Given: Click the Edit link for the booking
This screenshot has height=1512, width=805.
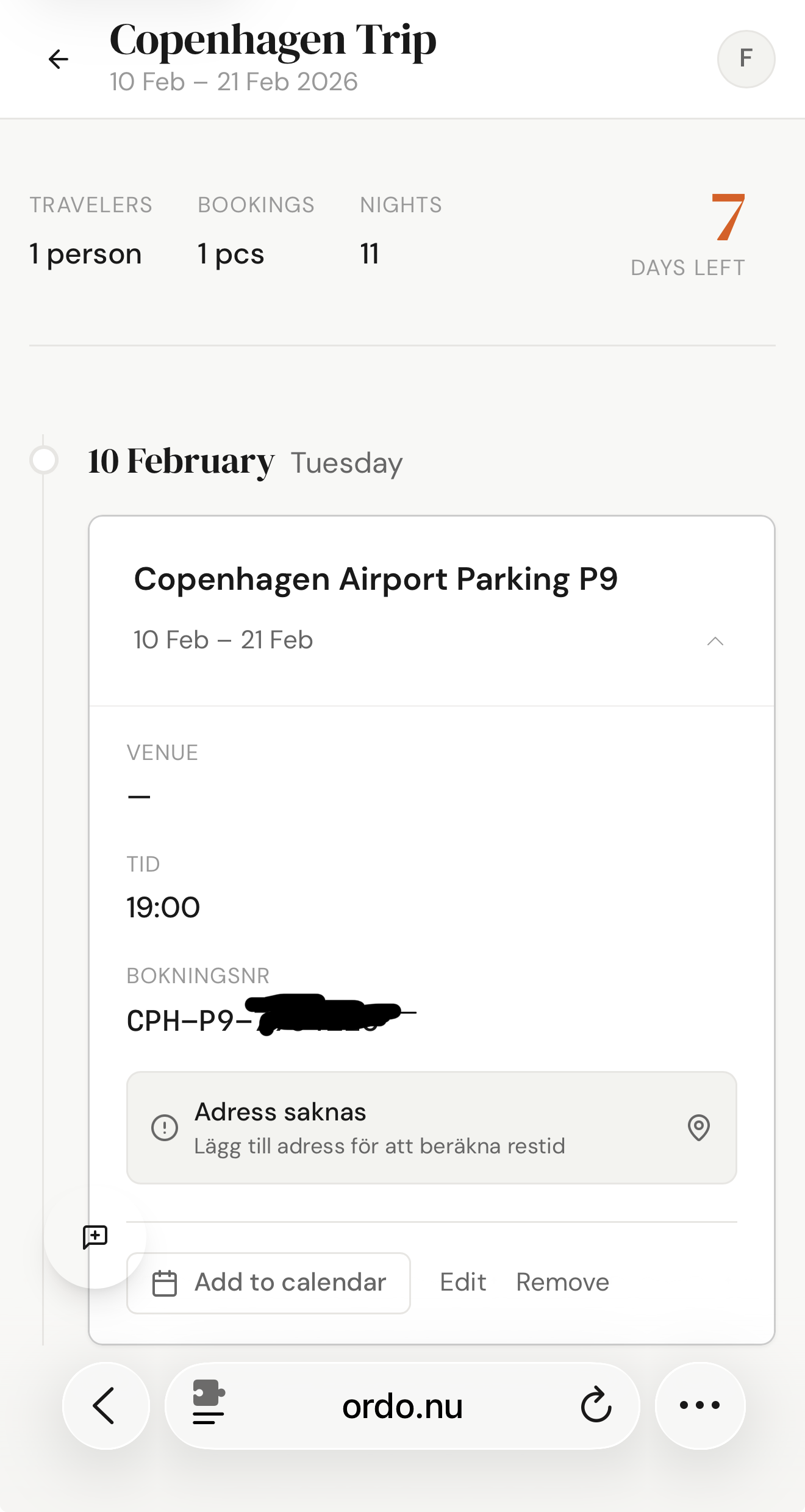Looking at the screenshot, I should click(463, 1282).
